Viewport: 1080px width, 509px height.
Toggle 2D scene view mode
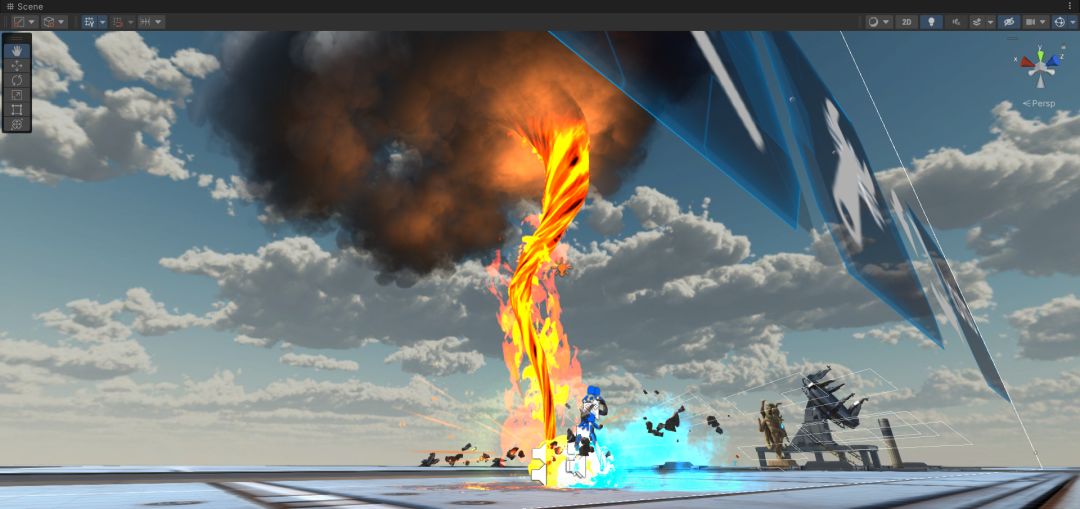pyautogui.click(x=906, y=22)
